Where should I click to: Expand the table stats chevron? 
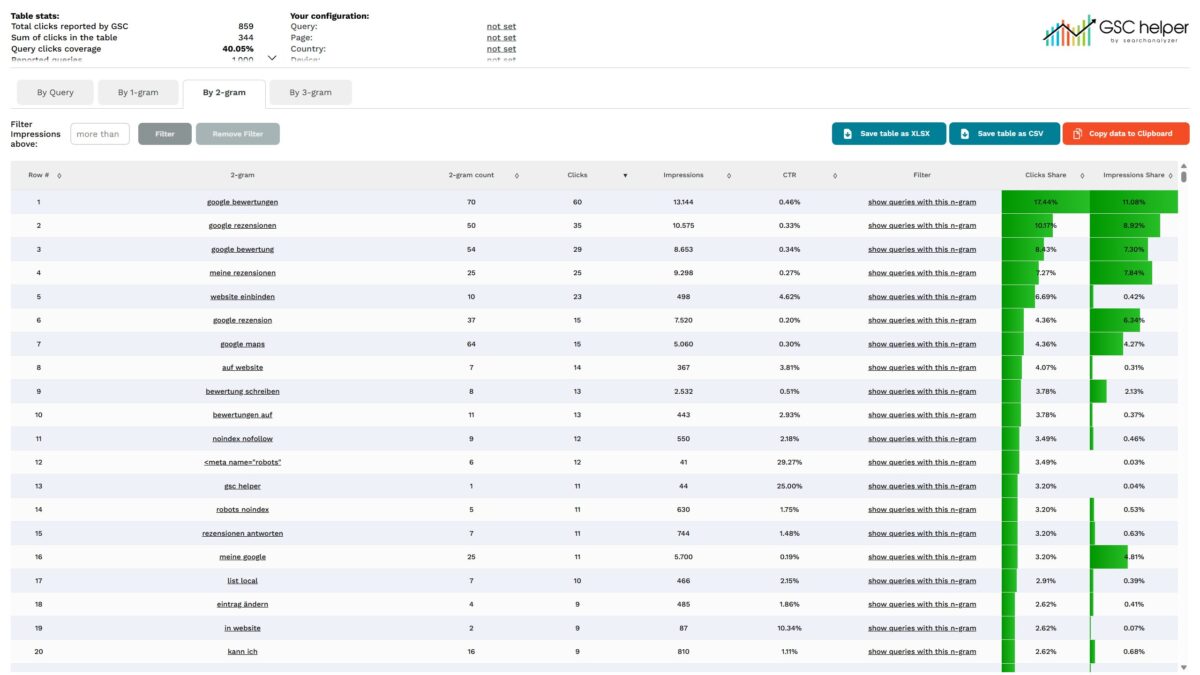(x=272, y=58)
